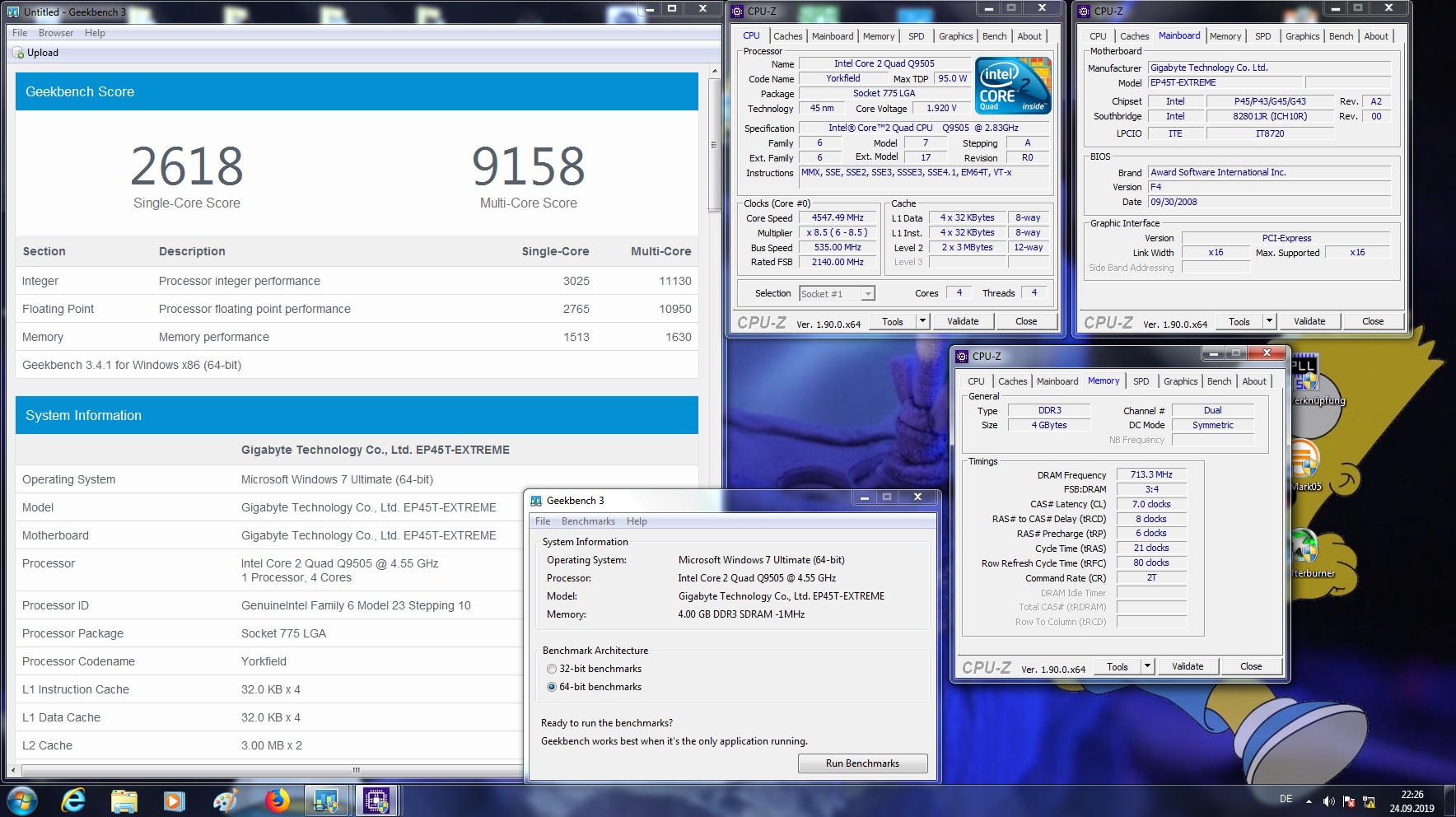Open the Mark05 desktop shortcut

1306,465
